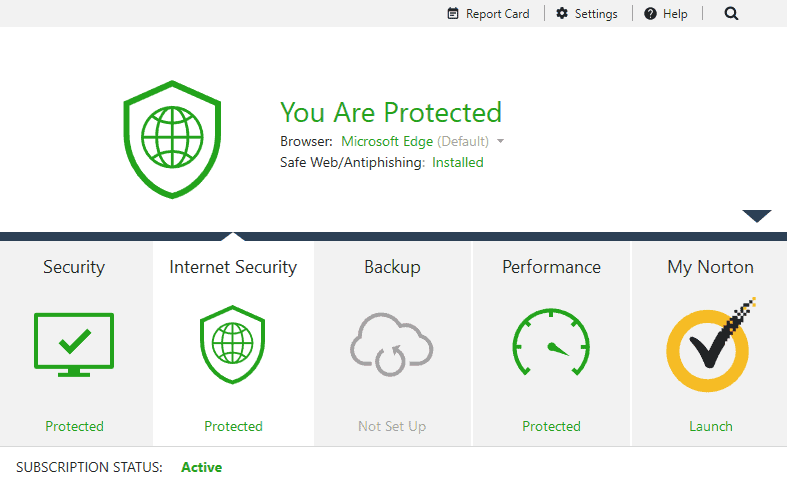Screen dimensions: 787x483
Task: Click the Internet Security shield globe icon
Action: point(232,344)
